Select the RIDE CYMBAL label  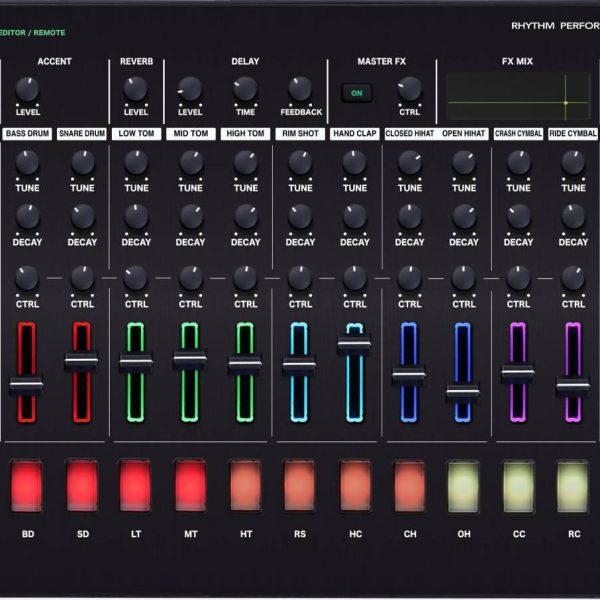(x=572, y=134)
